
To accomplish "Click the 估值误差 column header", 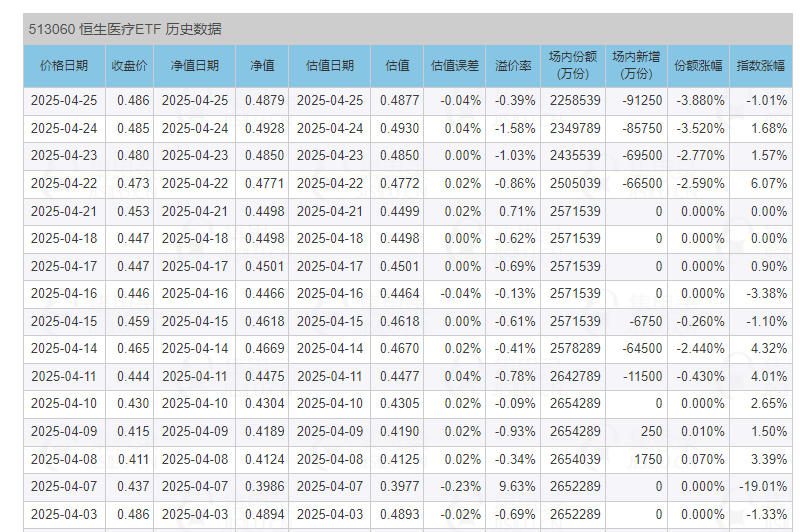I will click(455, 66).
